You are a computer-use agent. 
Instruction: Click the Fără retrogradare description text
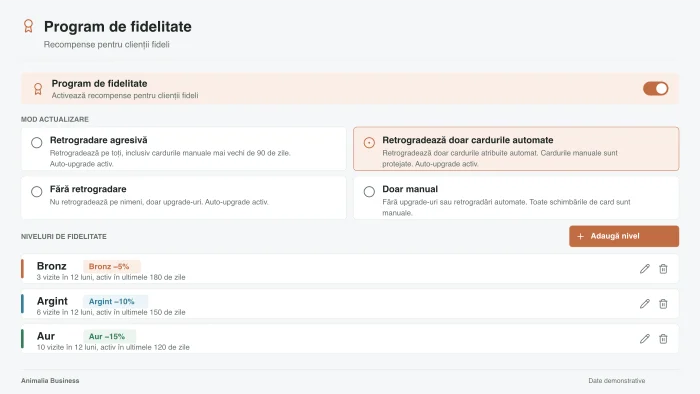tap(159, 202)
